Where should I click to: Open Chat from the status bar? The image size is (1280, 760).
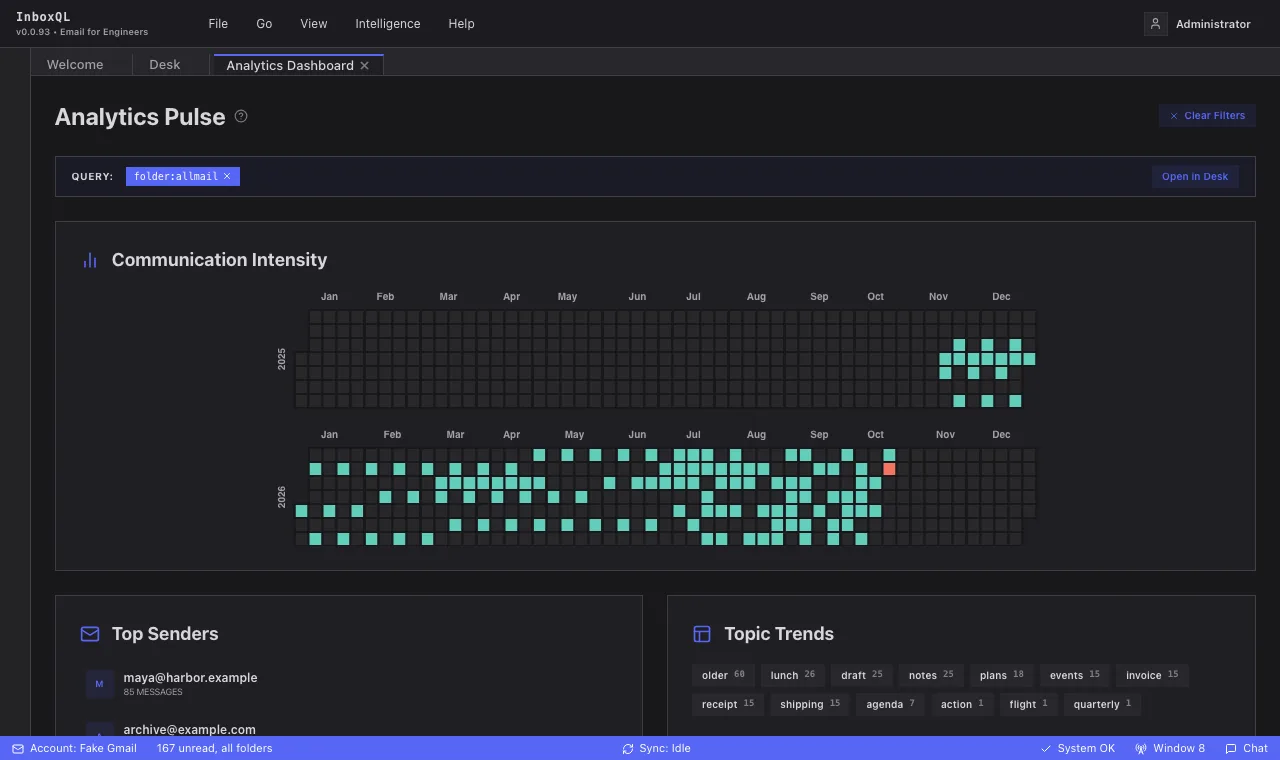(x=1246, y=748)
